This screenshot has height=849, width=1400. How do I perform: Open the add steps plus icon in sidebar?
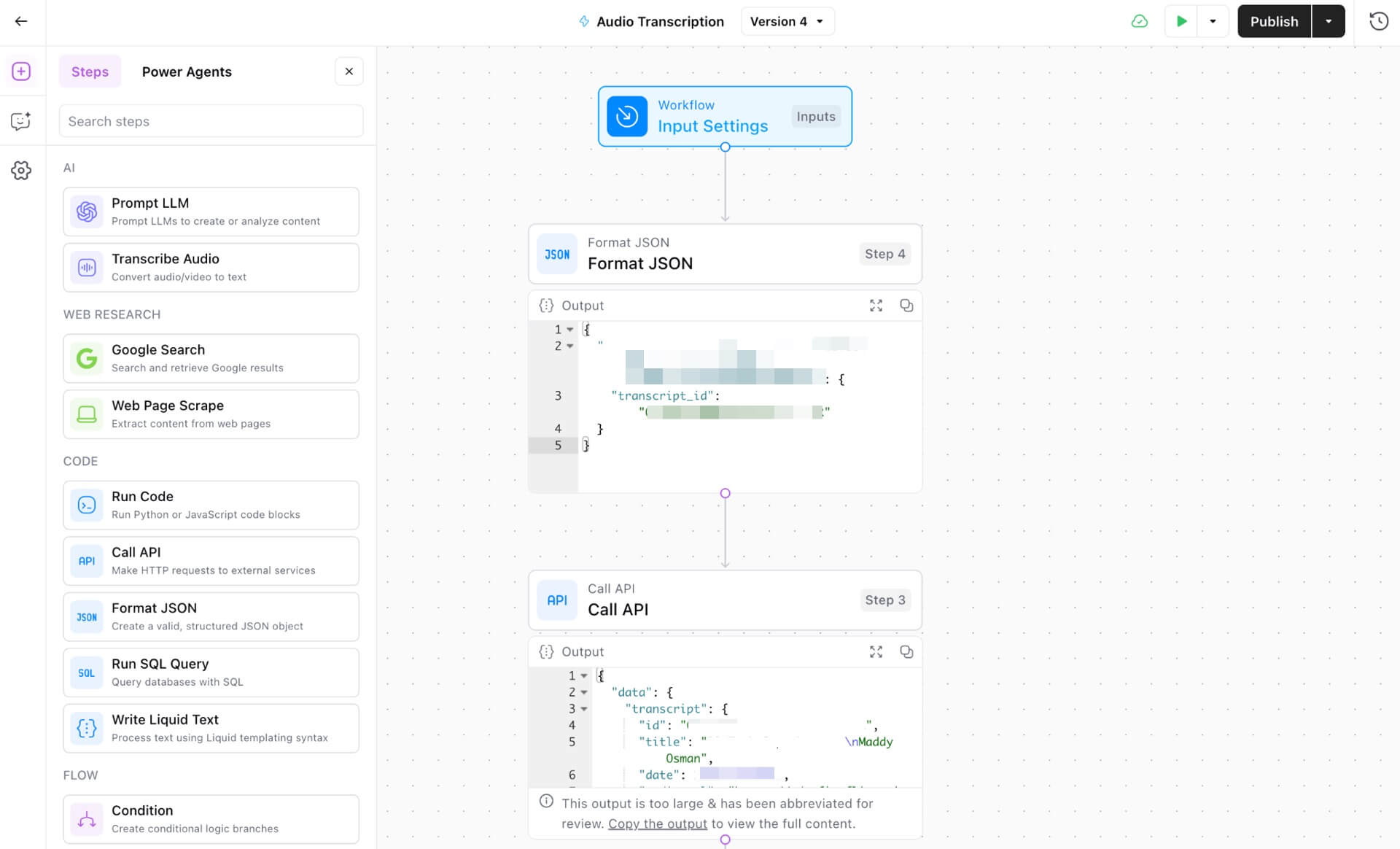pos(21,71)
